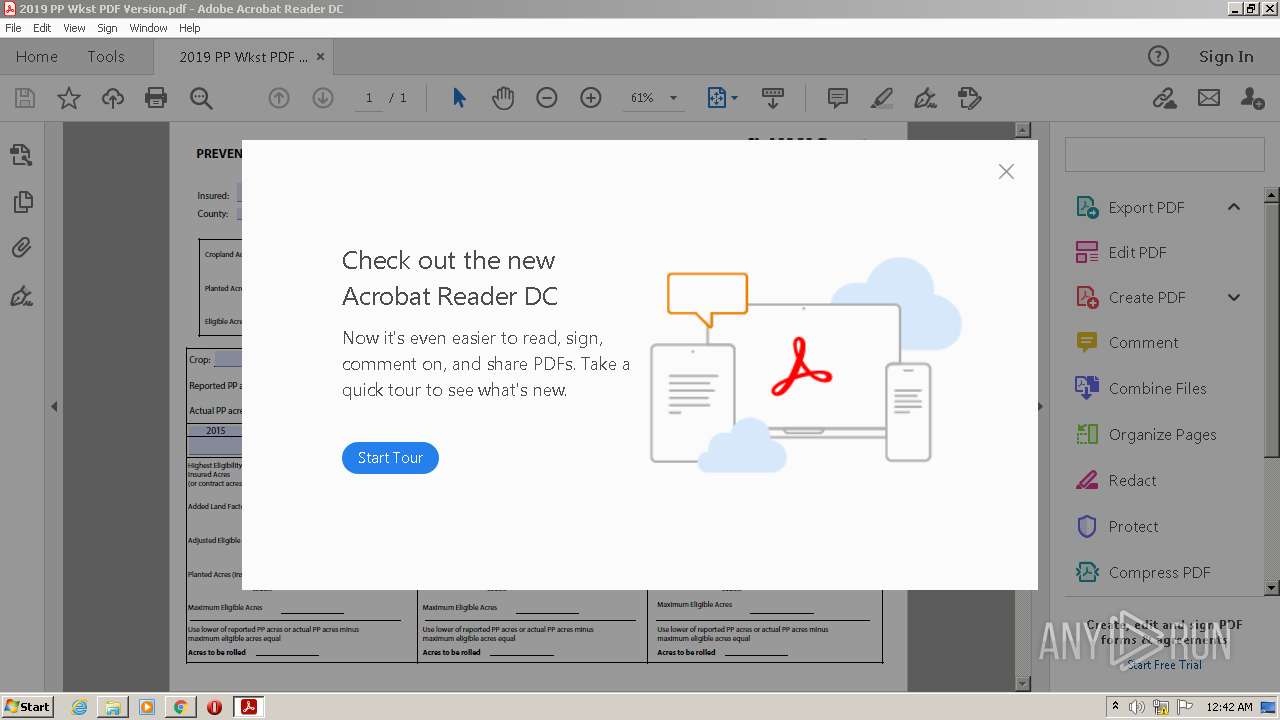Click Start Free Trial link
Viewport: 1280px width, 720px height.
pyautogui.click(x=1164, y=665)
